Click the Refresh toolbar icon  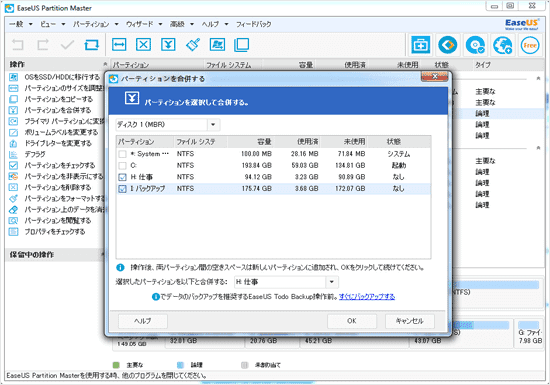(92, 45)
